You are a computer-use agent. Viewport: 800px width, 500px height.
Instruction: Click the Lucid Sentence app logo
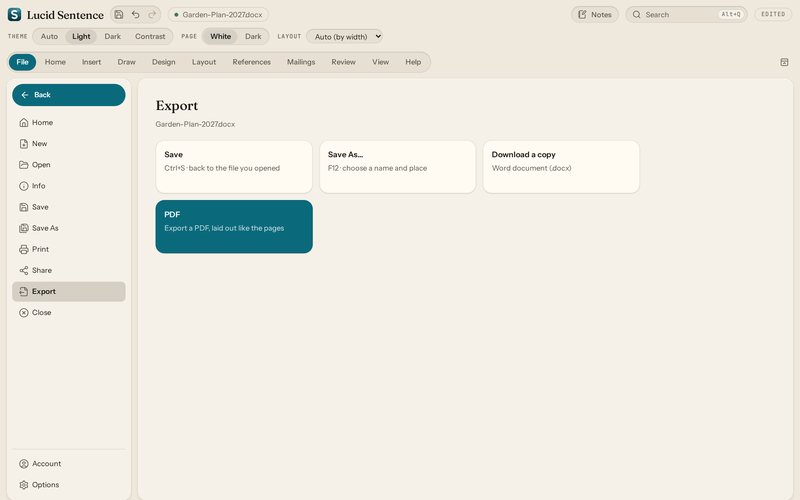coord(14,14)
